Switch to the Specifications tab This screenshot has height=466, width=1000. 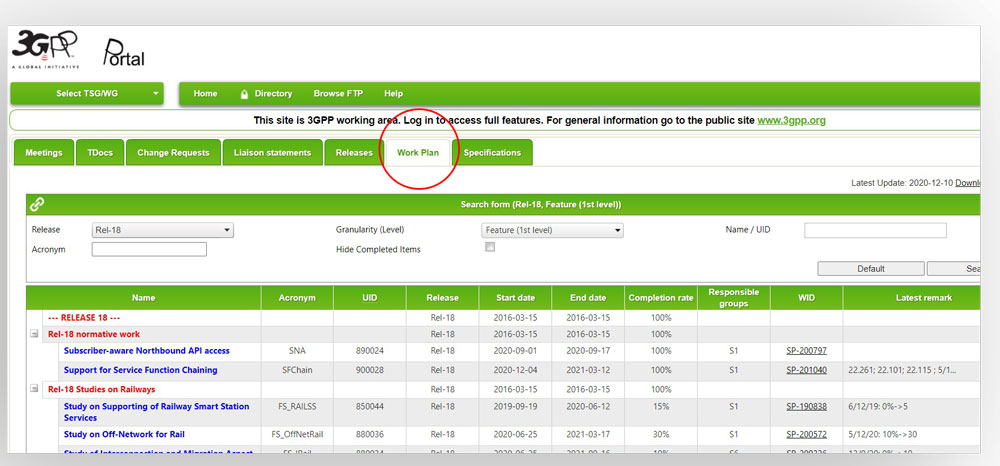492,153
